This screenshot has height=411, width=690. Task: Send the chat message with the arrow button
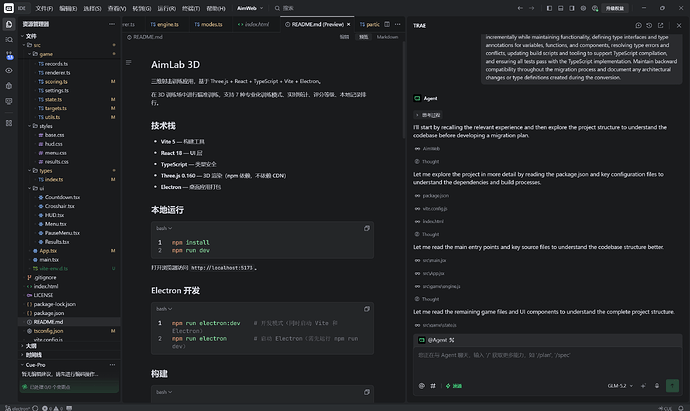pos(672,386)
